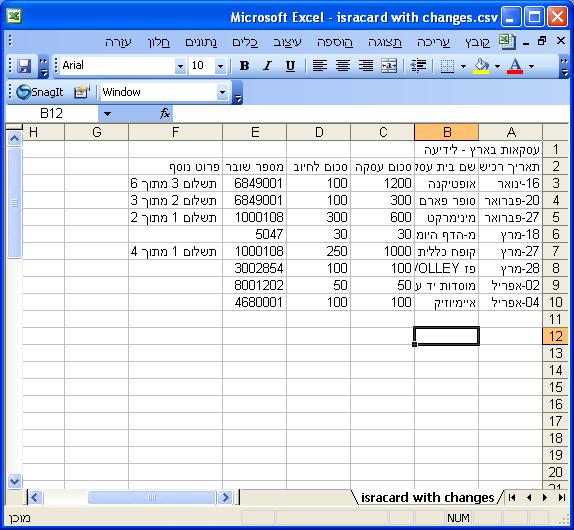Click the horizontal scrollbar thumb
Viewport: 574px width, 530px height.
152,497
